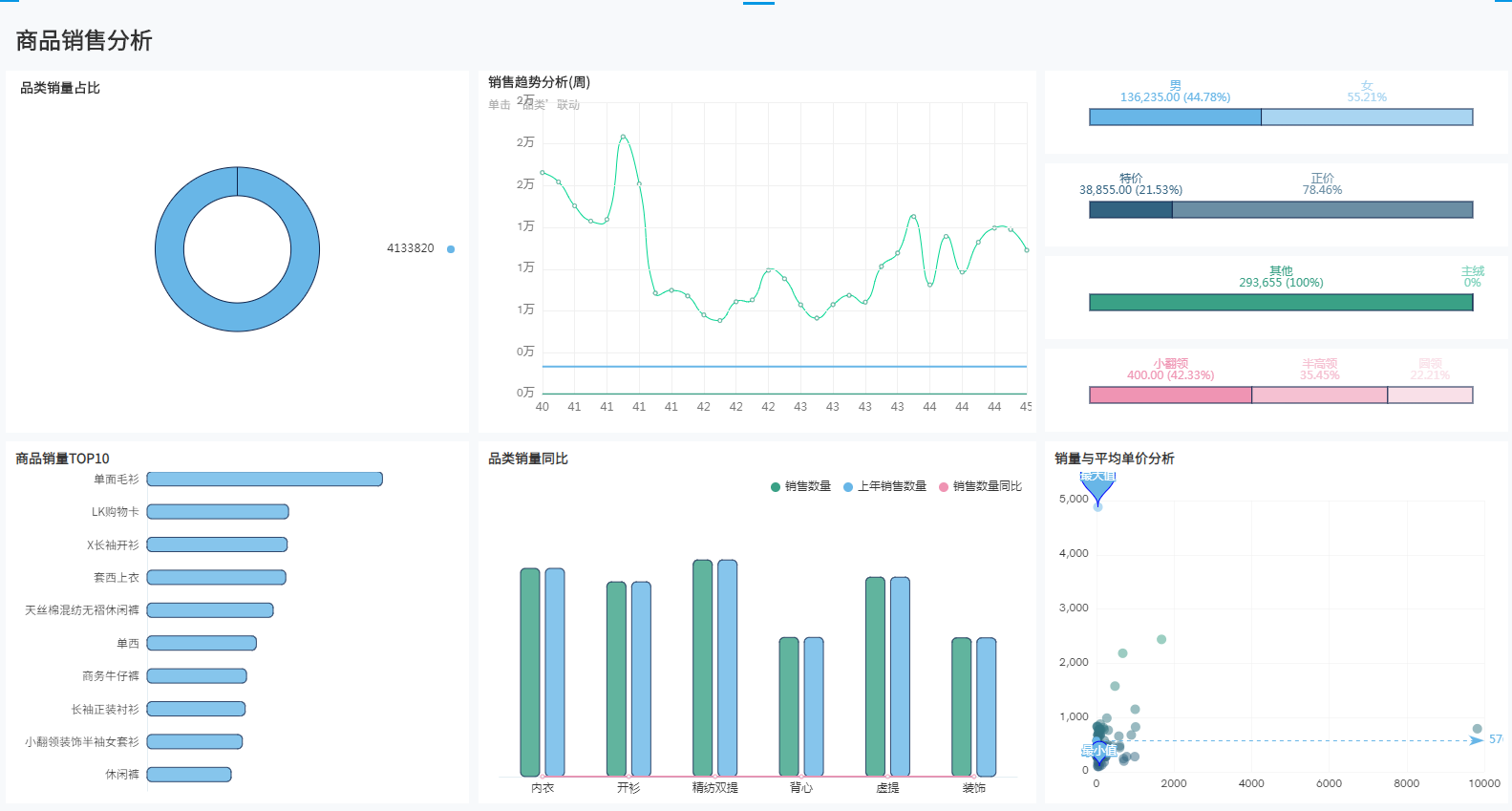The height and width of the screenshot is (811, 1512).
Task: Select the 单面毛衫 bar in TOP10
Action: pos(265,480)
